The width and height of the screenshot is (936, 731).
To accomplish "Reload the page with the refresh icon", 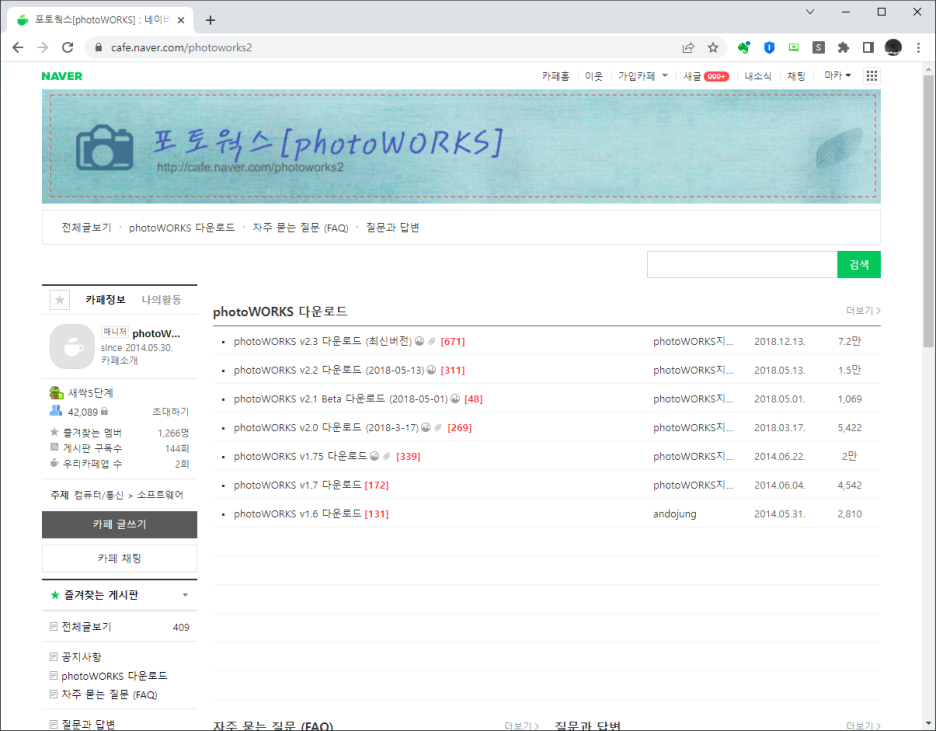I will tap(67, 48).
